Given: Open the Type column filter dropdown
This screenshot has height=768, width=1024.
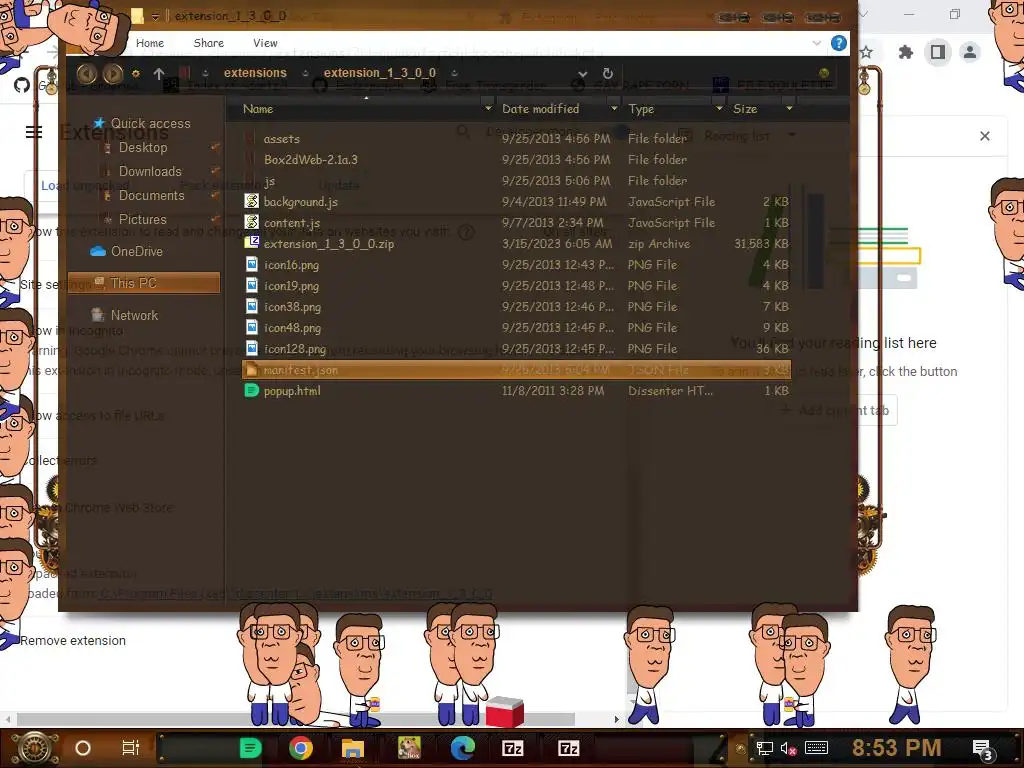Looking at the screenshot, I should 719,108.
